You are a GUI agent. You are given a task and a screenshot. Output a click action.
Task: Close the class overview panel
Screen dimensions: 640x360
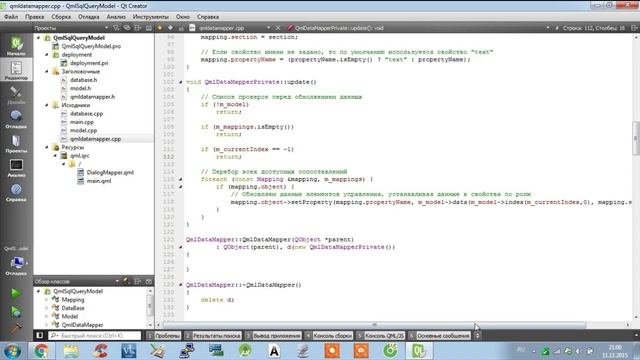(149, 281)
